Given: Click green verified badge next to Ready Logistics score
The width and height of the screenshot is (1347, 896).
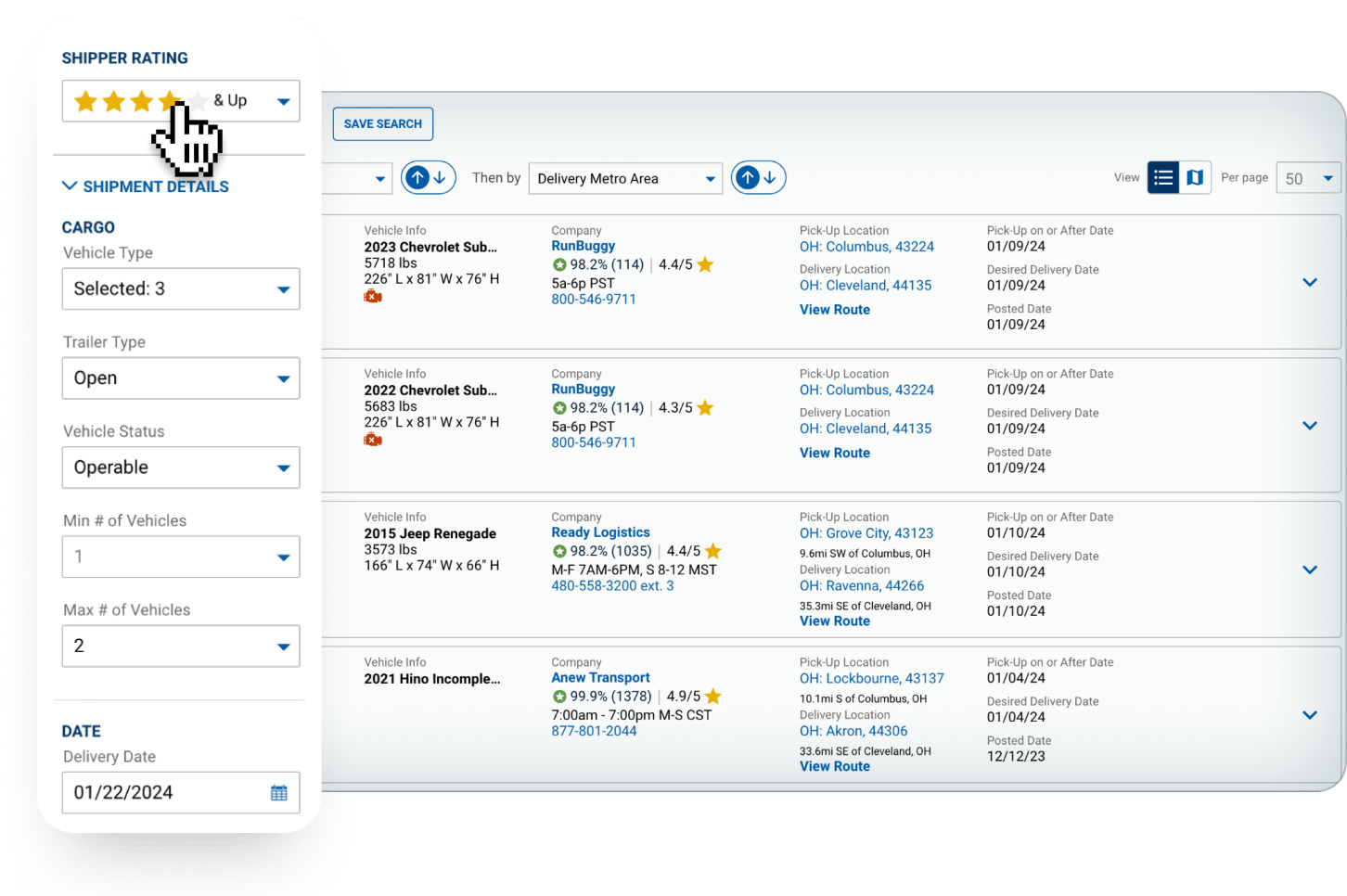Looking at the screenshot, I should 559,551.
